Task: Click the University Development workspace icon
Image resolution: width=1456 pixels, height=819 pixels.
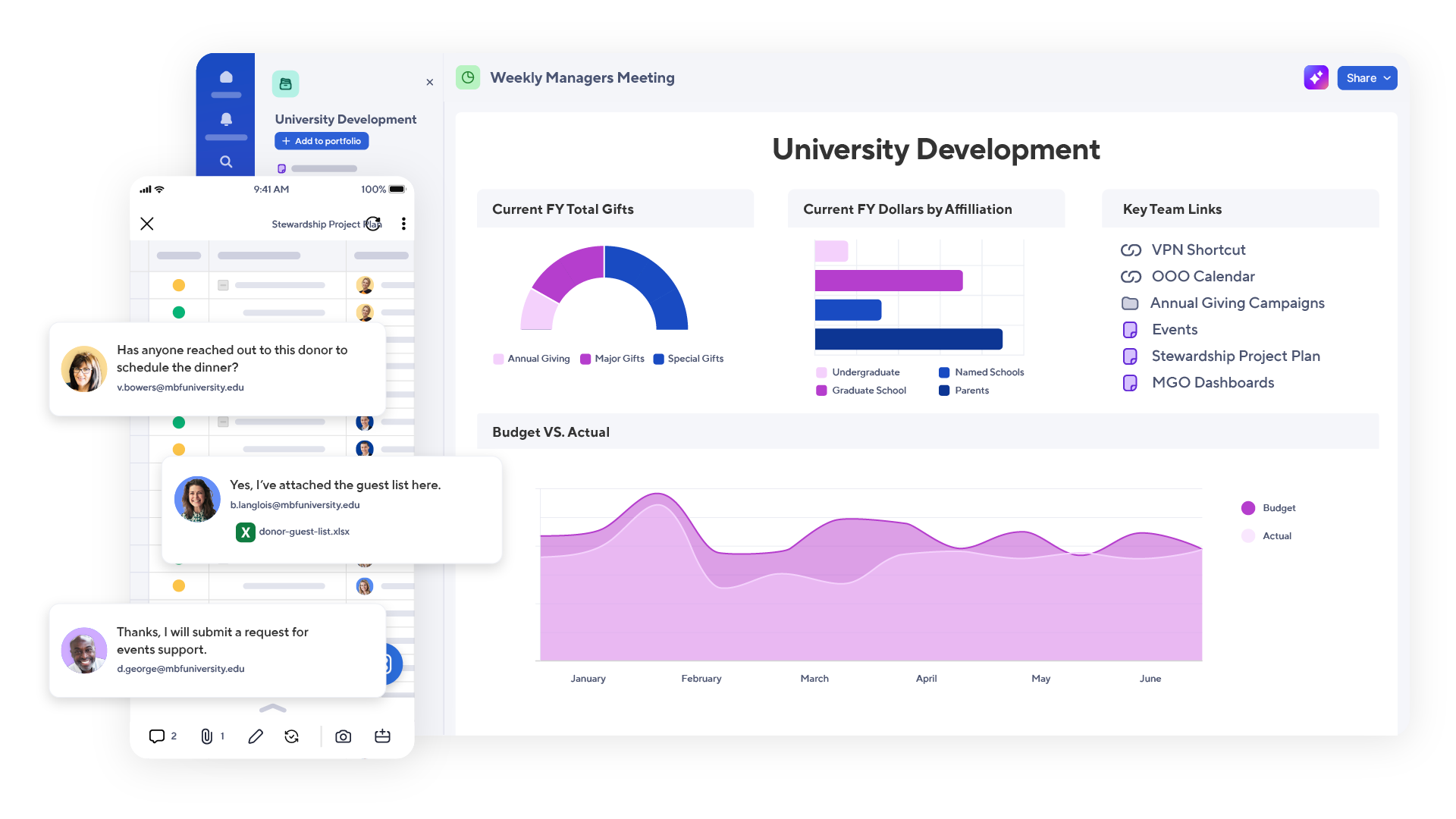Action: pos(286,83)
